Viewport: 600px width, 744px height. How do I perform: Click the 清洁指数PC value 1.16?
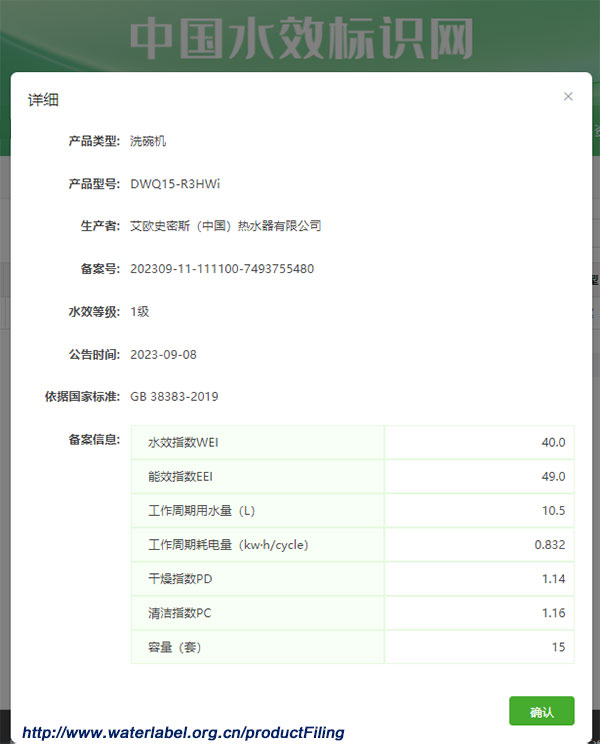point(553,613)
